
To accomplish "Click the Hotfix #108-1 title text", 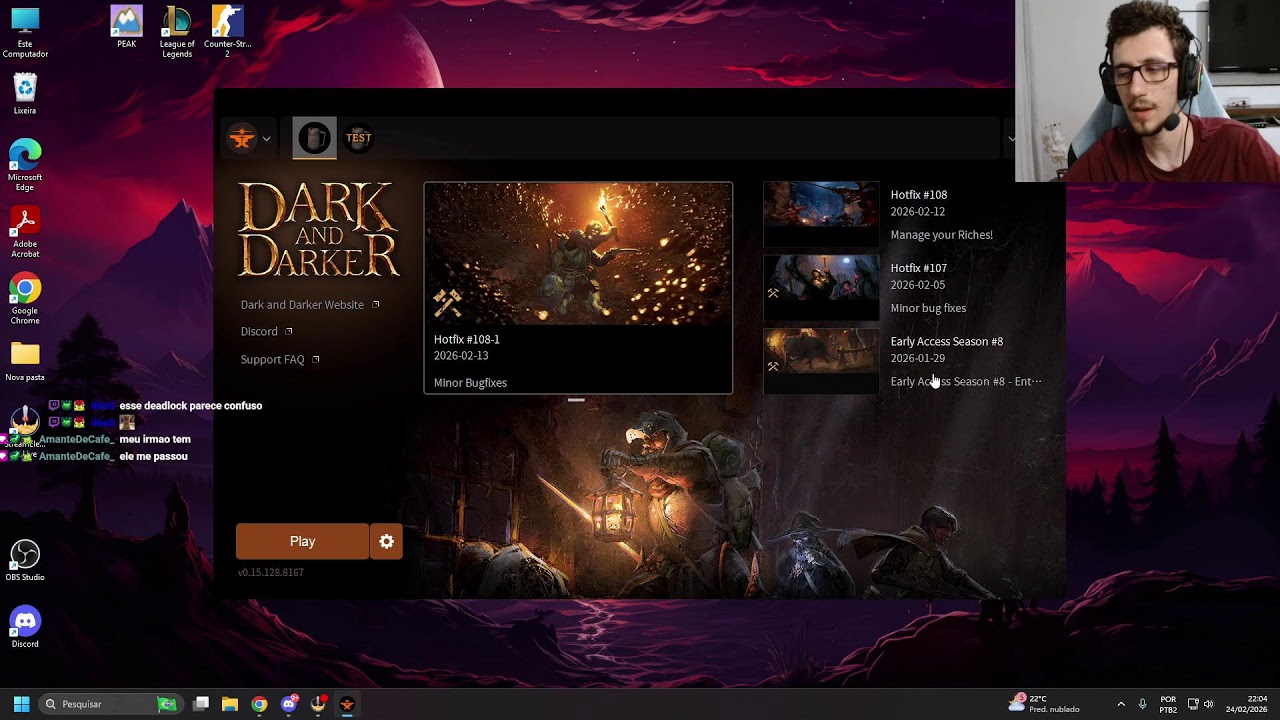I will (x=467, y=339).
